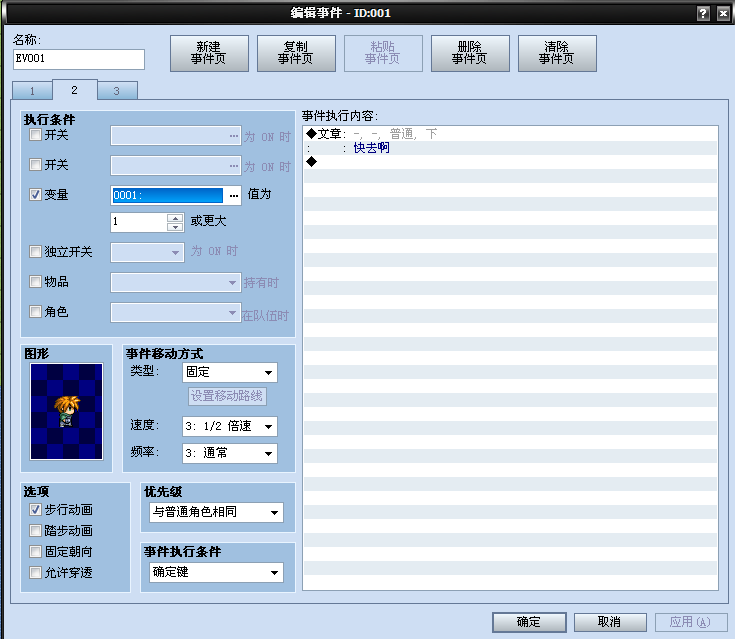This screenshot has height=639, width=735.
Task: Close the event editor window
Action: pos(723,14)
